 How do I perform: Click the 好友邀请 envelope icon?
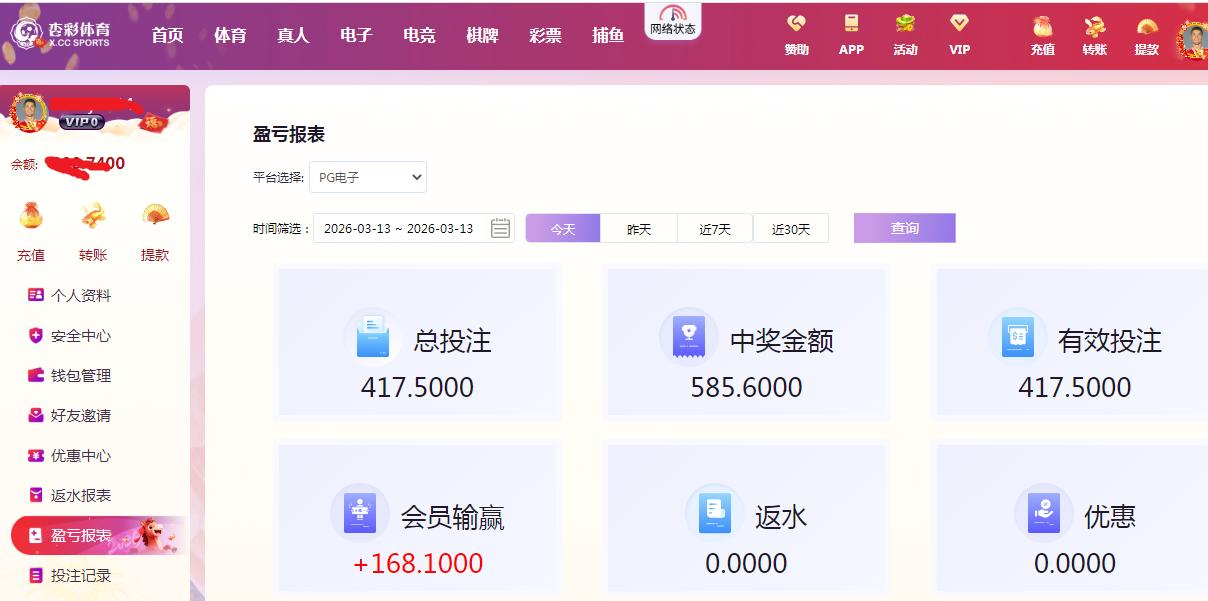coord(36,415)
